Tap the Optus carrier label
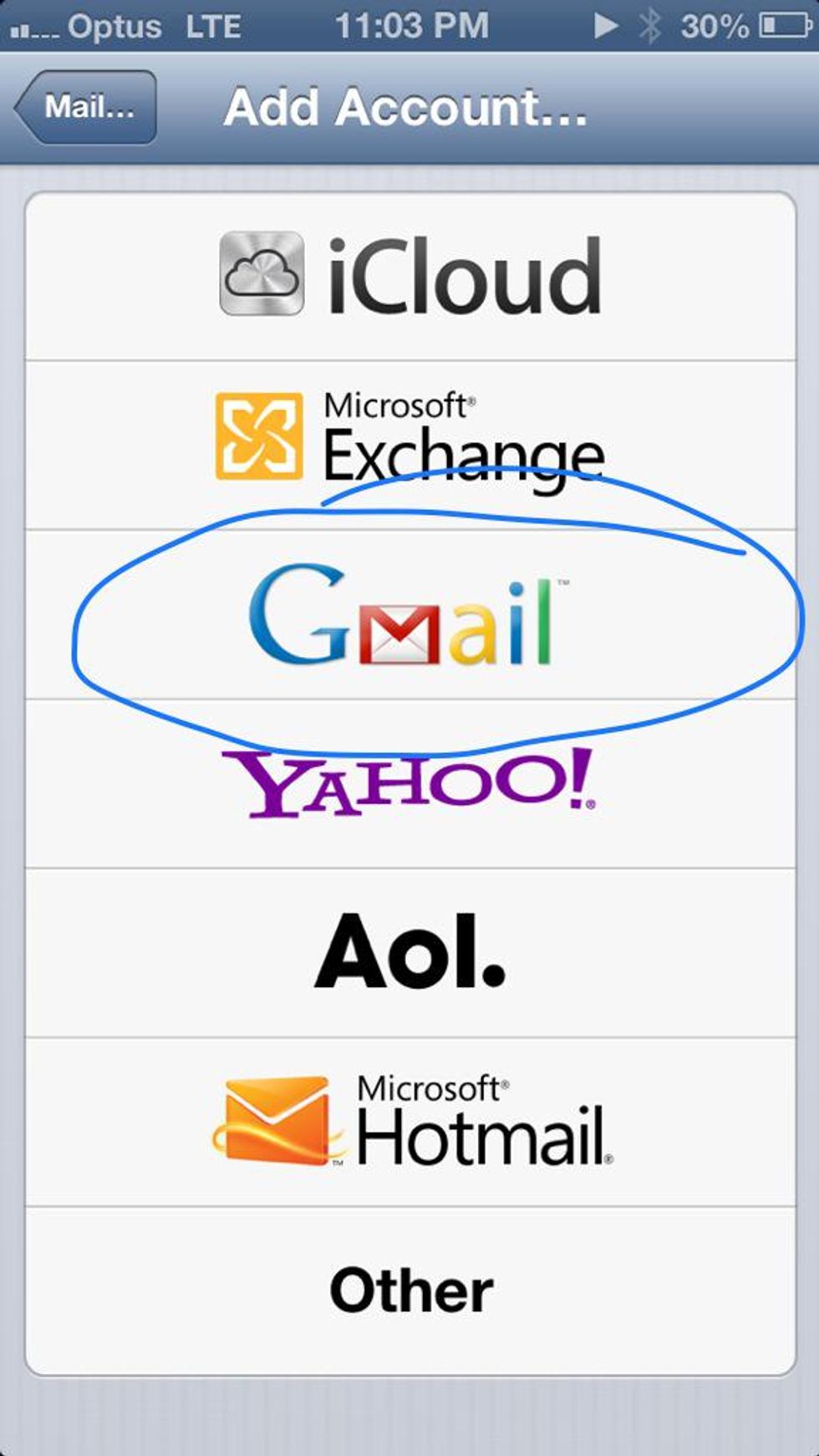Screen dimensions: 819x1456 click(x=114, y=27)
